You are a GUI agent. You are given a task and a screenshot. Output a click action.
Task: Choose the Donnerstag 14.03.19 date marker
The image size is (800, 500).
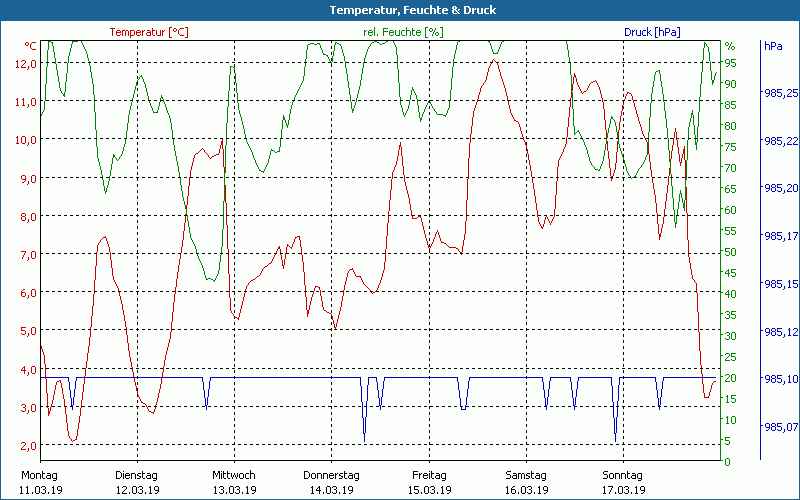[x=331, y=482]
